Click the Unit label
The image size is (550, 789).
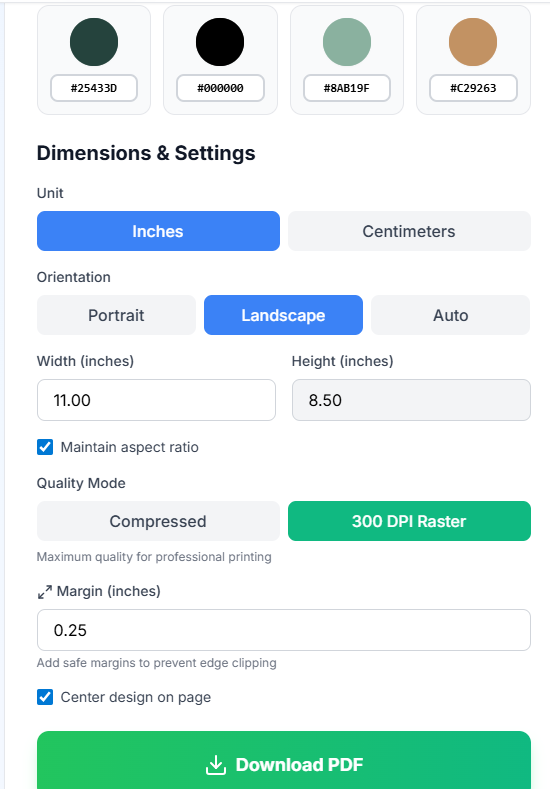(x=50, y=193)
